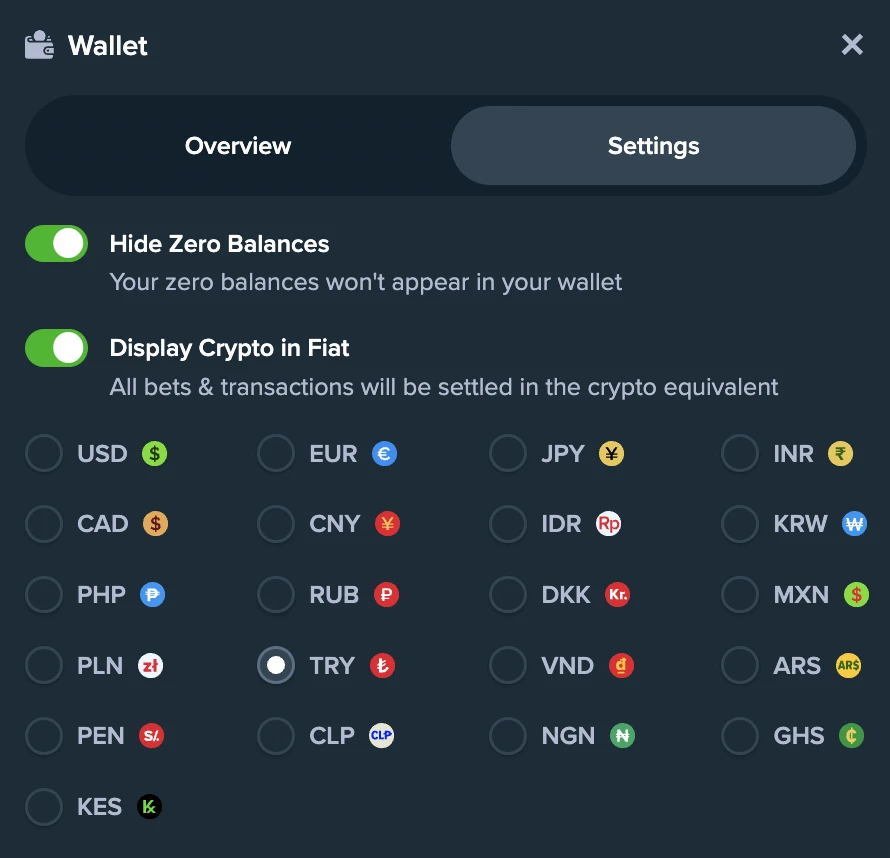Click the green dollar USD currency icon
Viewport: 890px width, 858px height.
[x=154, y=454]
